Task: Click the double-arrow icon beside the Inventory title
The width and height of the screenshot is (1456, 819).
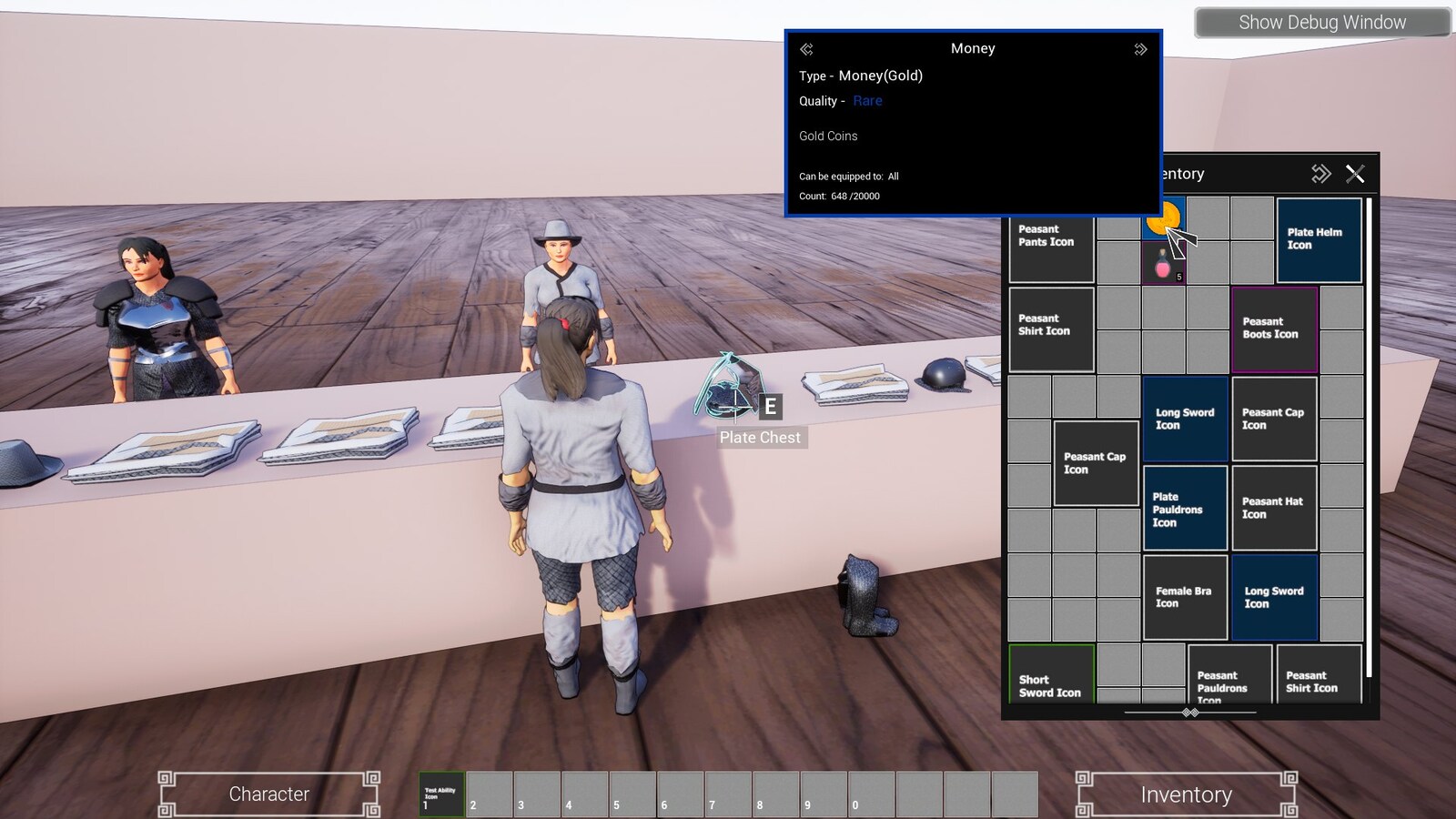Action: tap(1319, 173)
